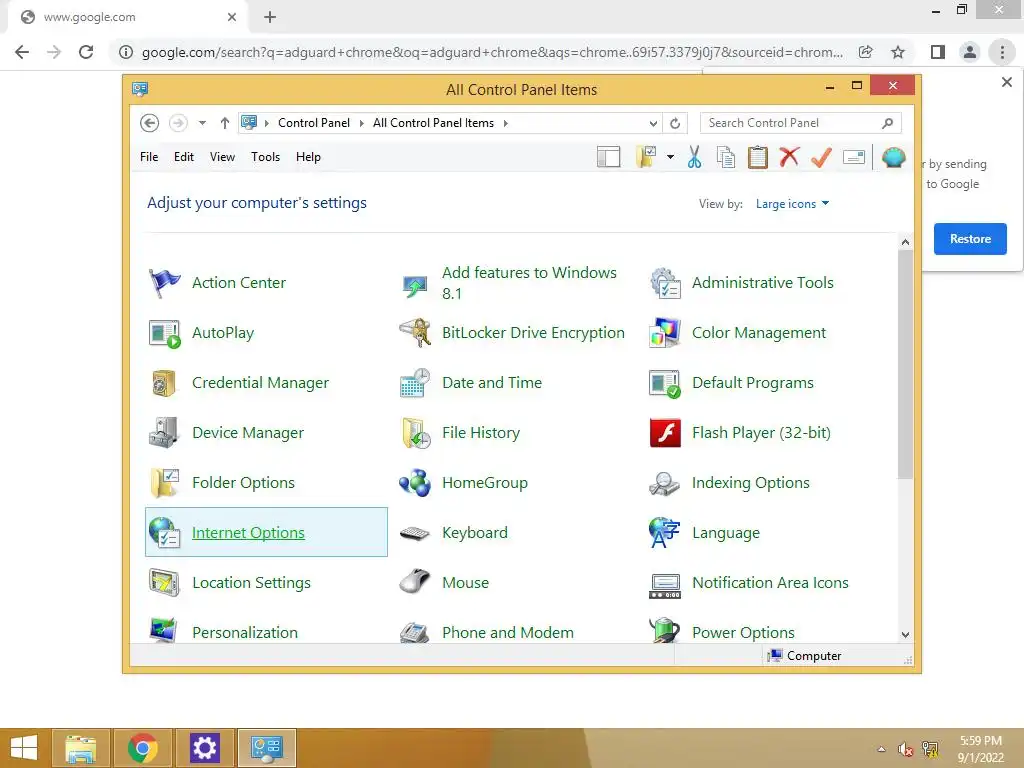Expand breadcrumb arrow after All Control Panel Items
Viewport: 1024px width, 768px height.
505,123
